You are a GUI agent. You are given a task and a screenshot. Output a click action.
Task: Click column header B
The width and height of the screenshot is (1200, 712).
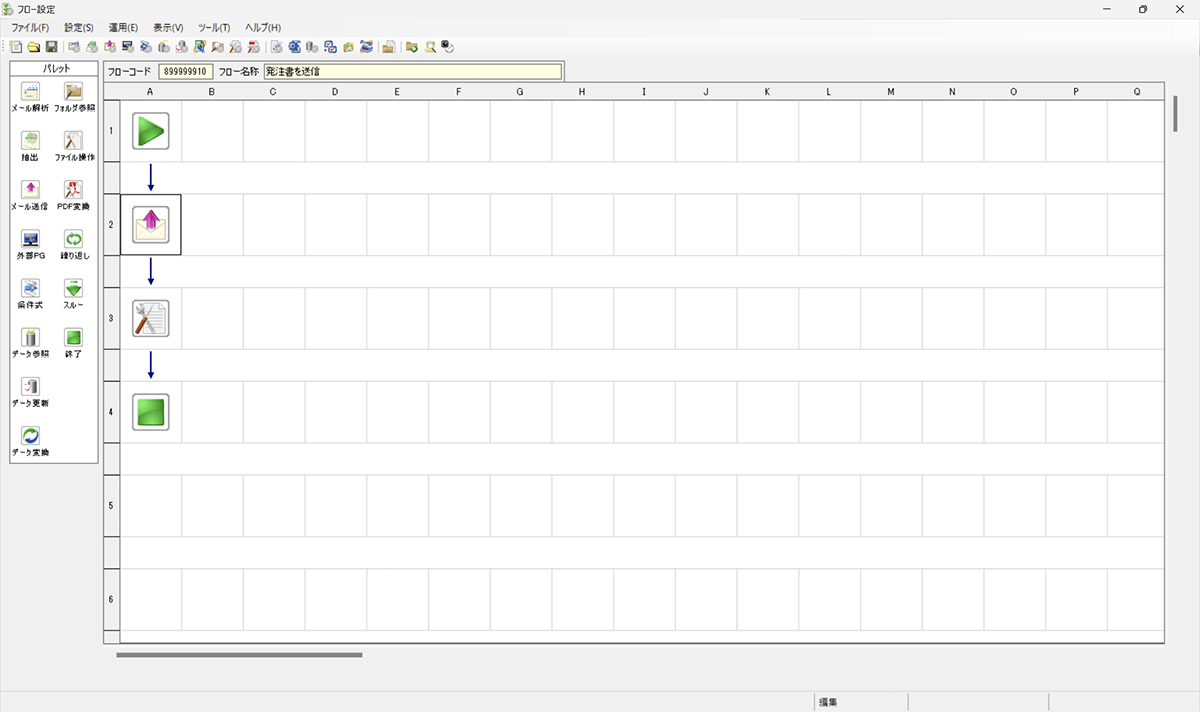[x=212, y=91]
